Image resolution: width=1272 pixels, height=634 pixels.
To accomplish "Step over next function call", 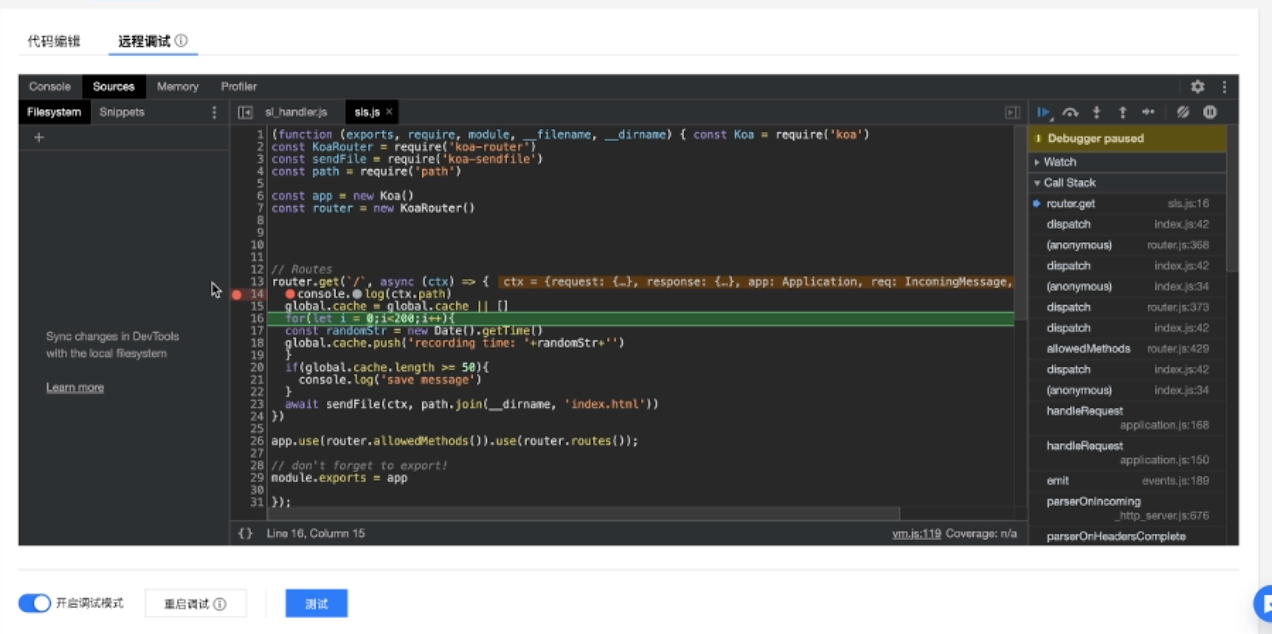I will [x=1070, y=113].
